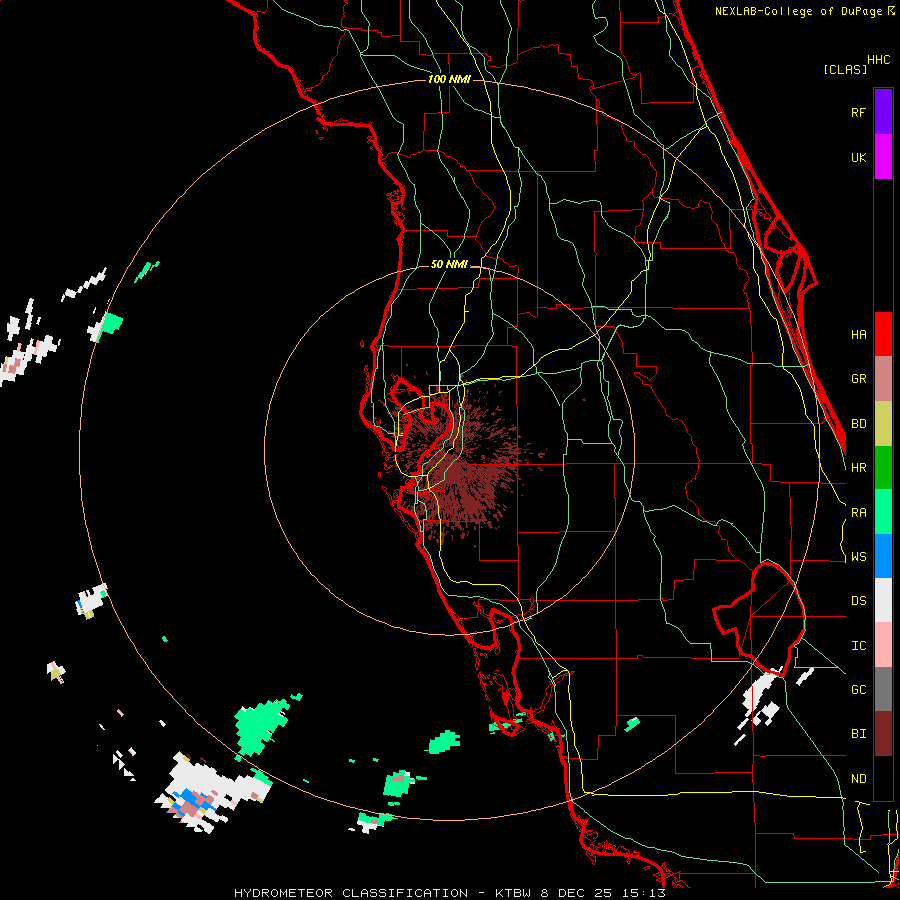Select the red HA legend swatch
This screenshot has height=900, width=900.
(883, 334)
